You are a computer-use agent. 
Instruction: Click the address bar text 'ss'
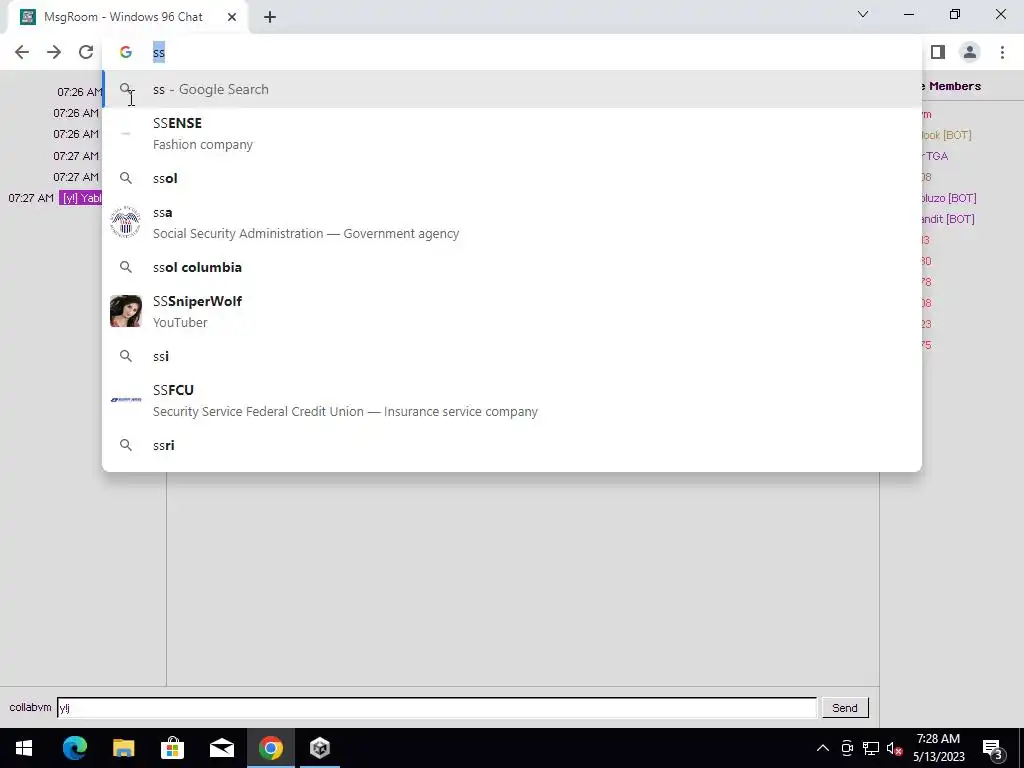point(159,52)
